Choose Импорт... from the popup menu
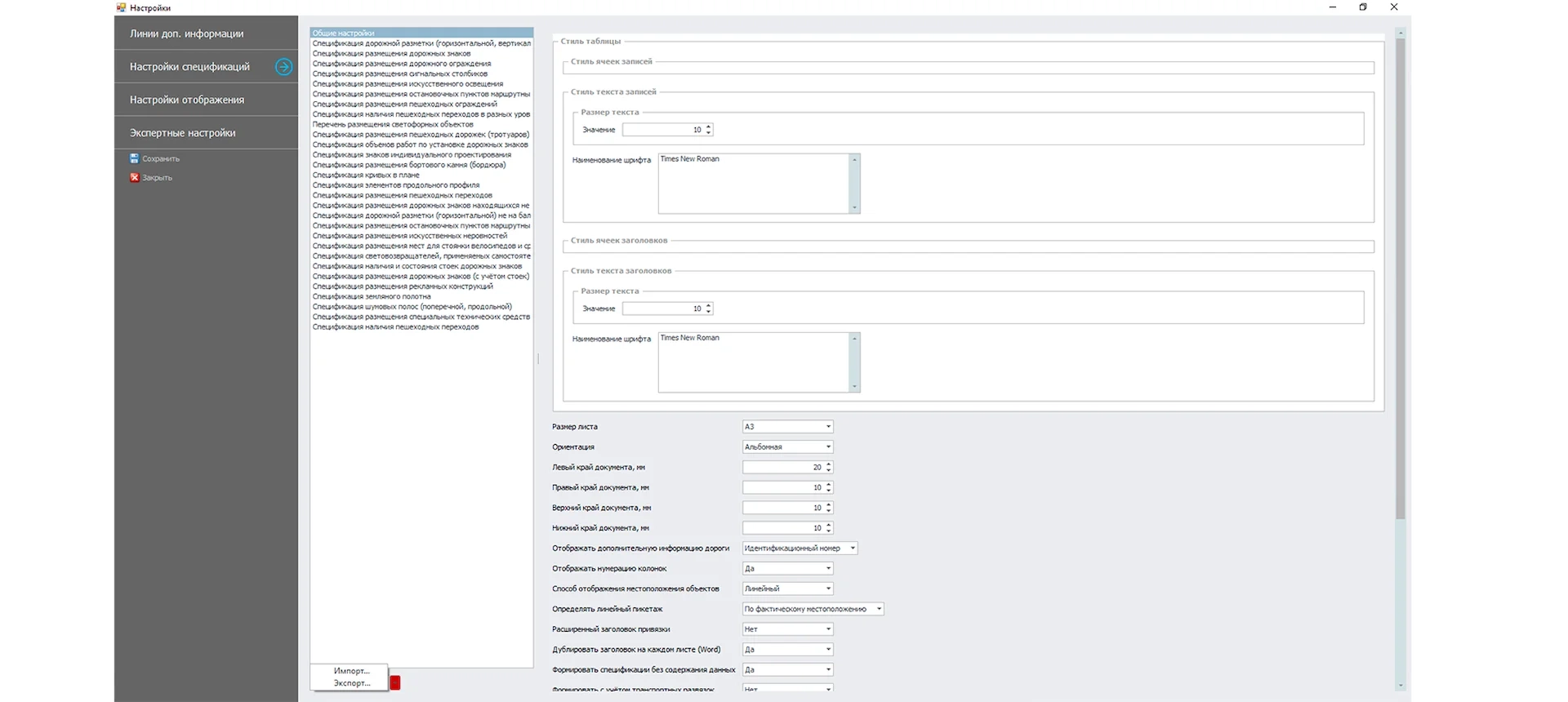Viewport: 1568px width, 702px height. [351, 671]
